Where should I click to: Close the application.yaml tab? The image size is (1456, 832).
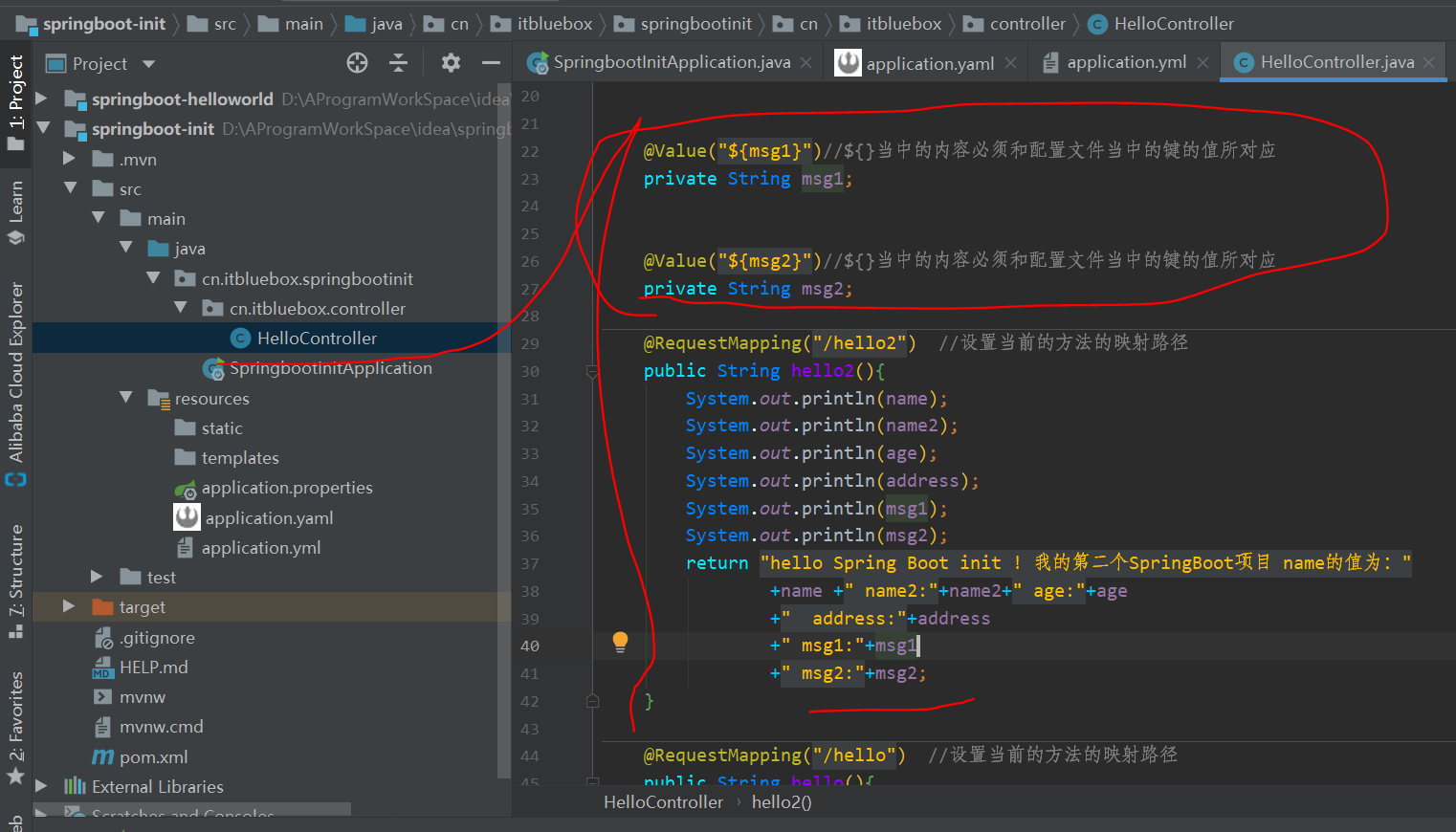pyautogui.click(x=1011, y=63)
